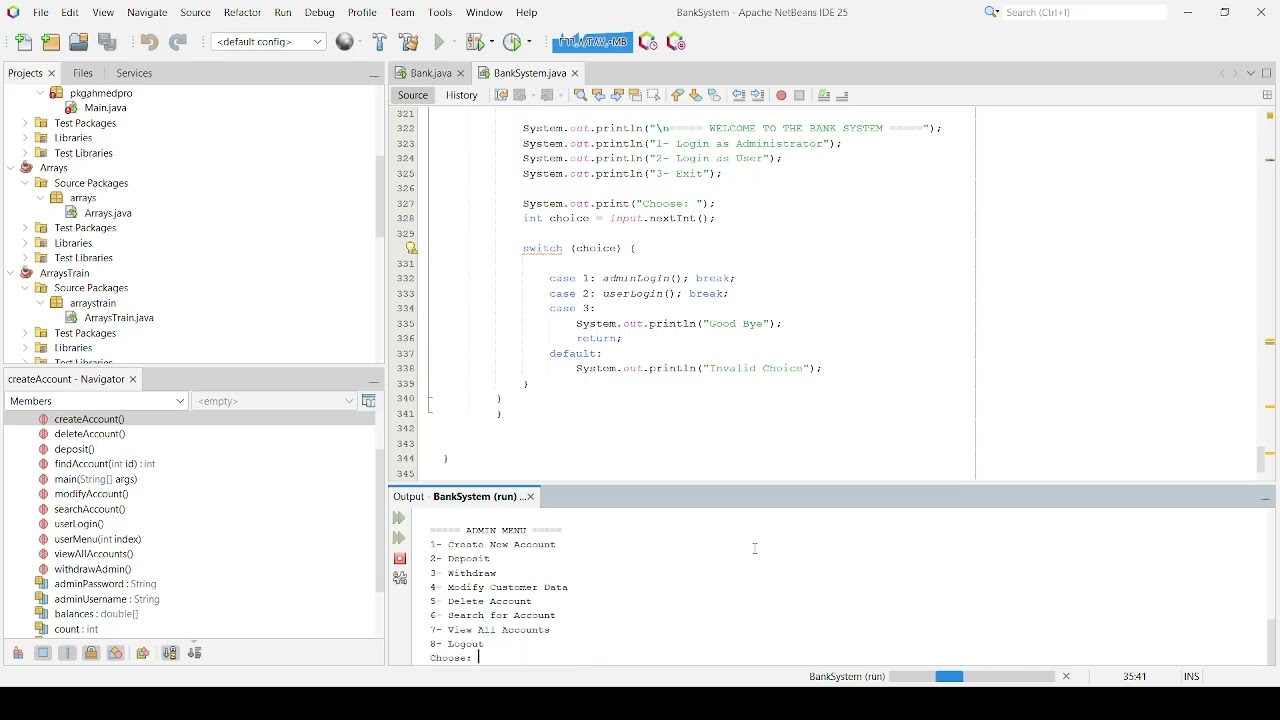Toggle Sort by Source in Navigator
Viewport: 1280px width, 720px height.
click(195, 653)
